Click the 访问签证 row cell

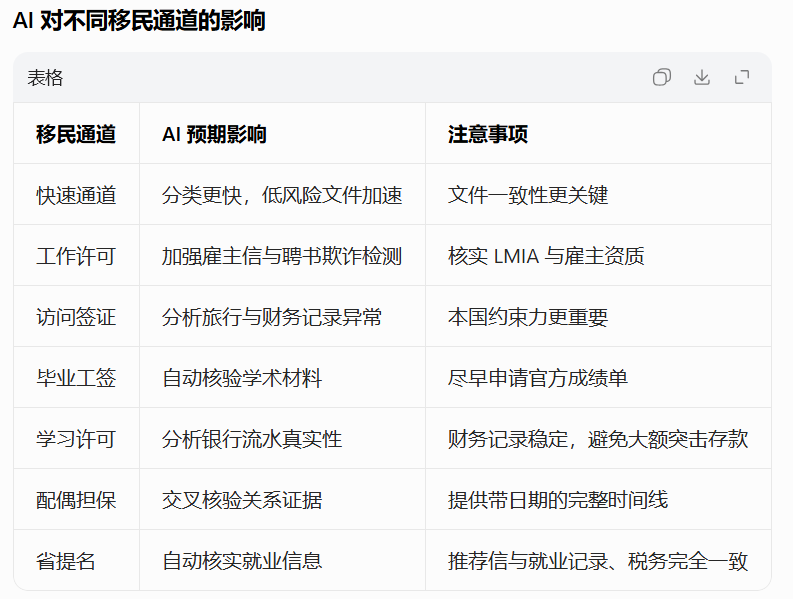coord(76,317)
